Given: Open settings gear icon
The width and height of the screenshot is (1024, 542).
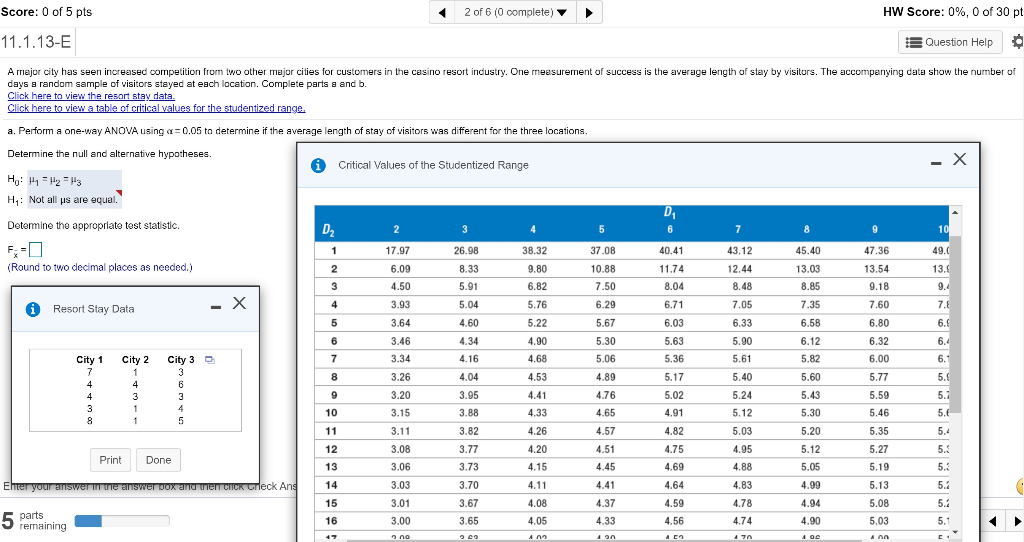Looking at the screenshot, I should 1017,42.
